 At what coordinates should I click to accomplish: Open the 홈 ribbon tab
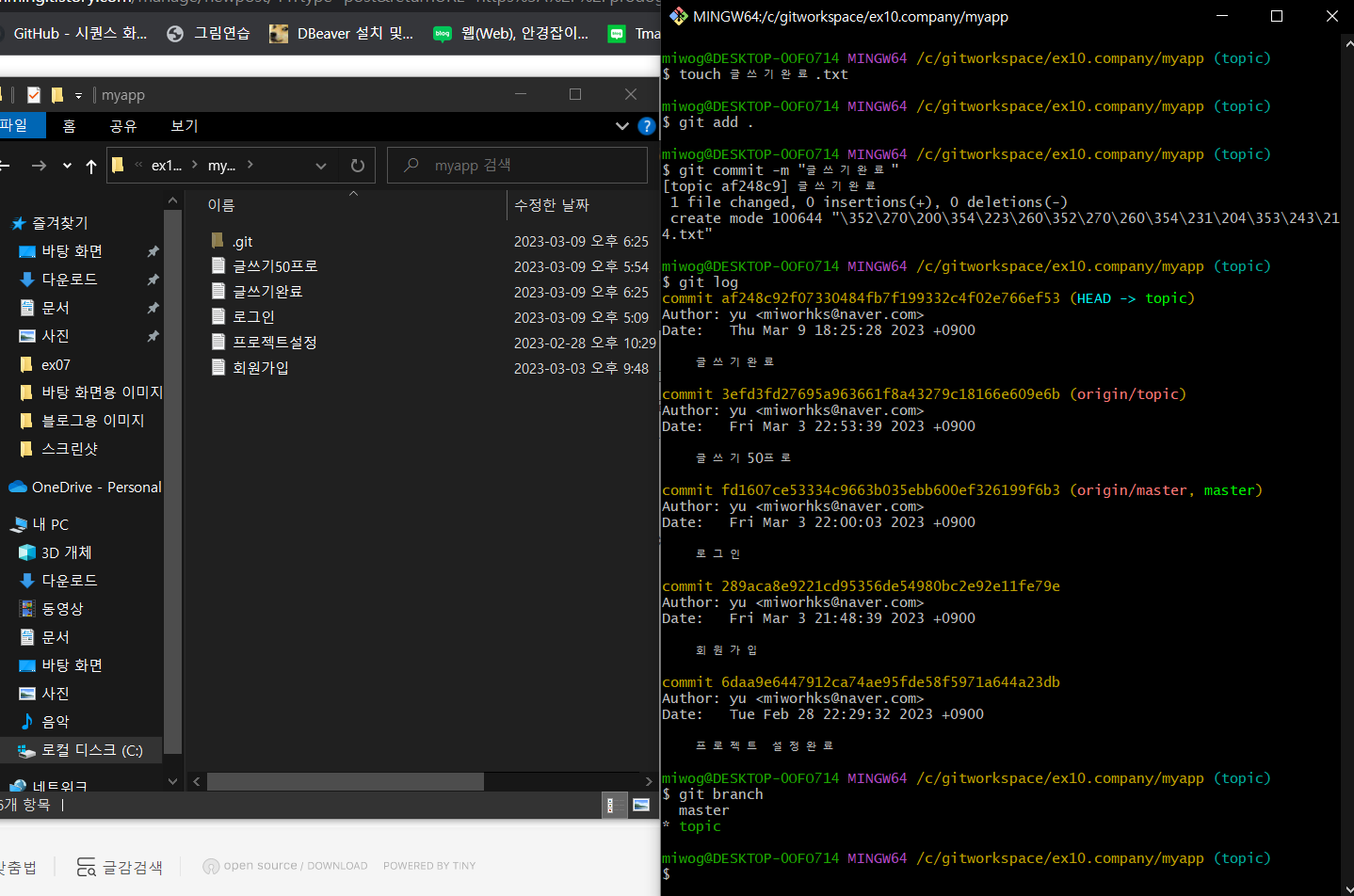coord(69,126)
